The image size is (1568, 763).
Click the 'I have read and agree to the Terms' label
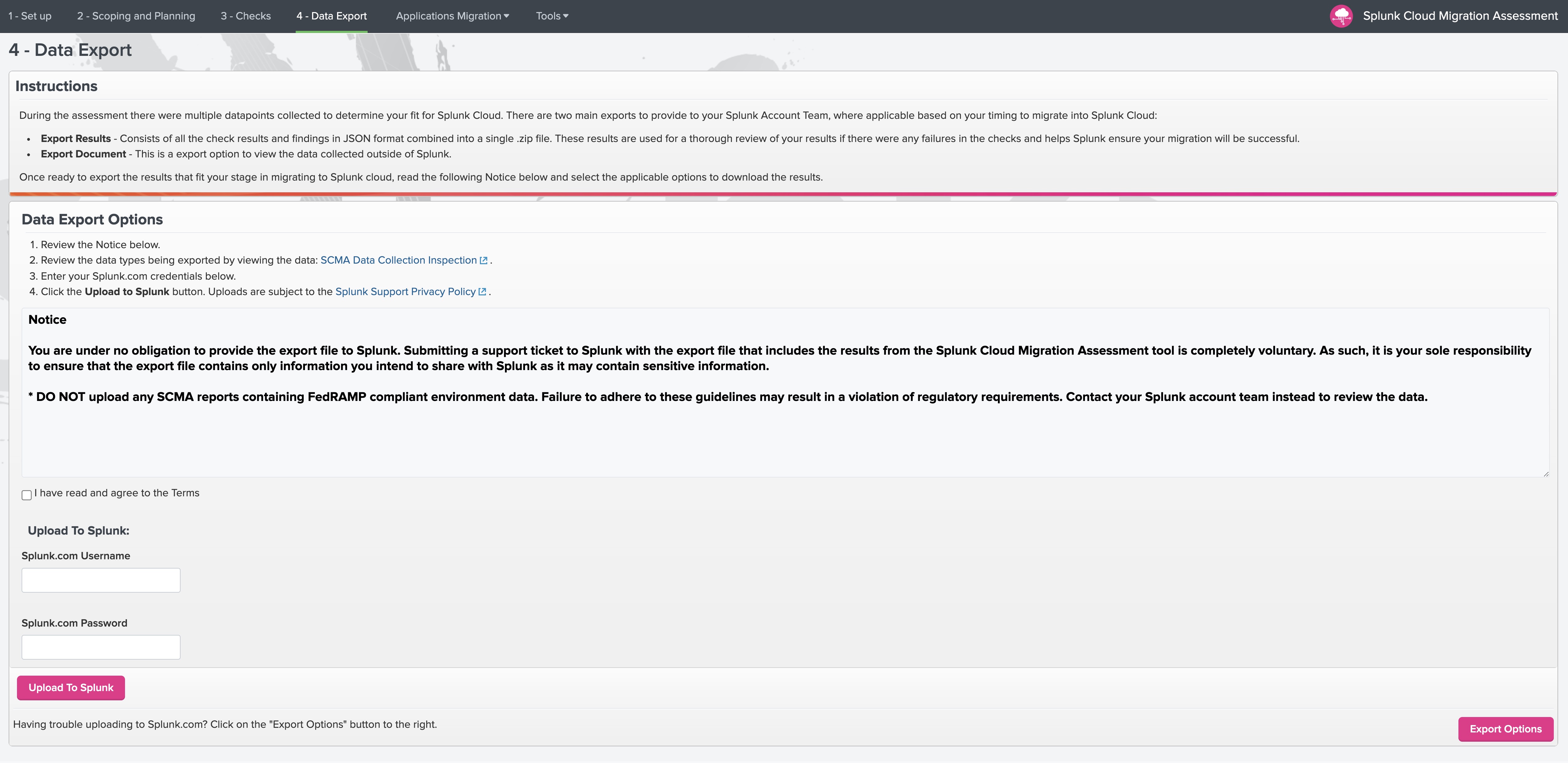pyautogui.click(x=117, y=494)
